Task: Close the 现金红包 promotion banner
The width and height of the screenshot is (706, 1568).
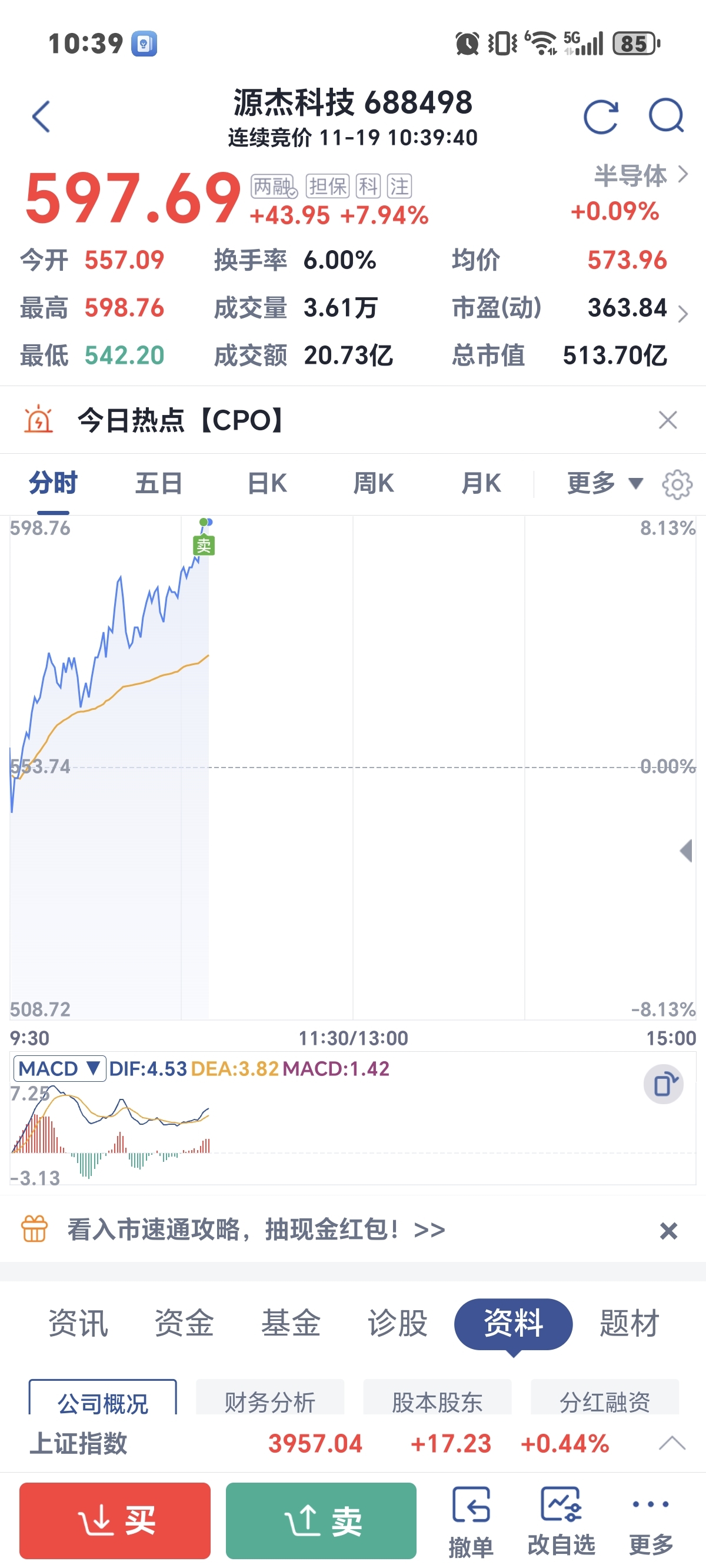Action: click(x=668, y=1231)
